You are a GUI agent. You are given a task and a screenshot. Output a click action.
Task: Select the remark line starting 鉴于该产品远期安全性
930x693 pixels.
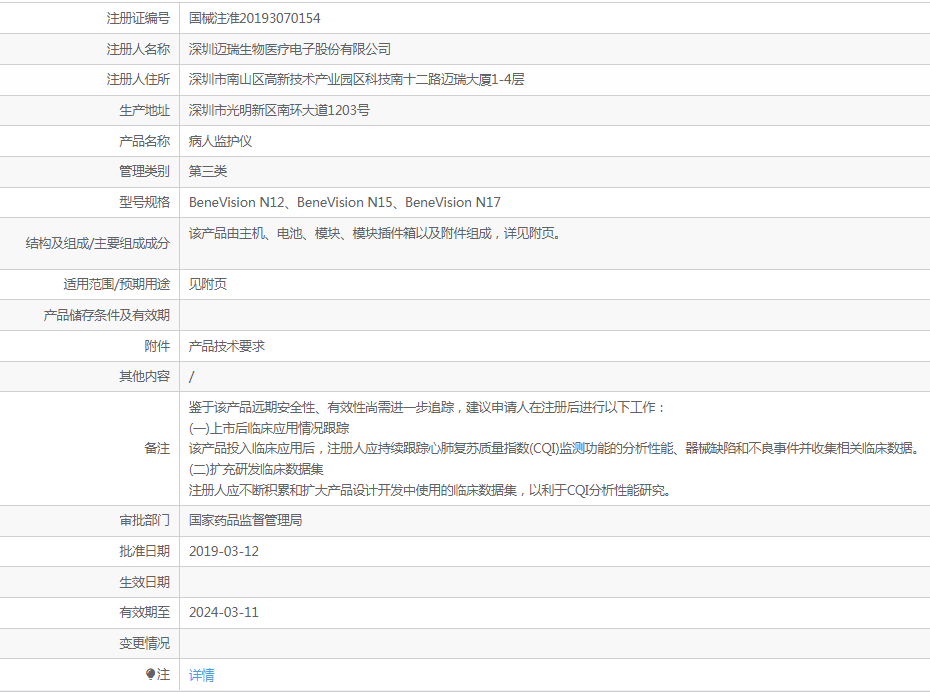point(427,407)
